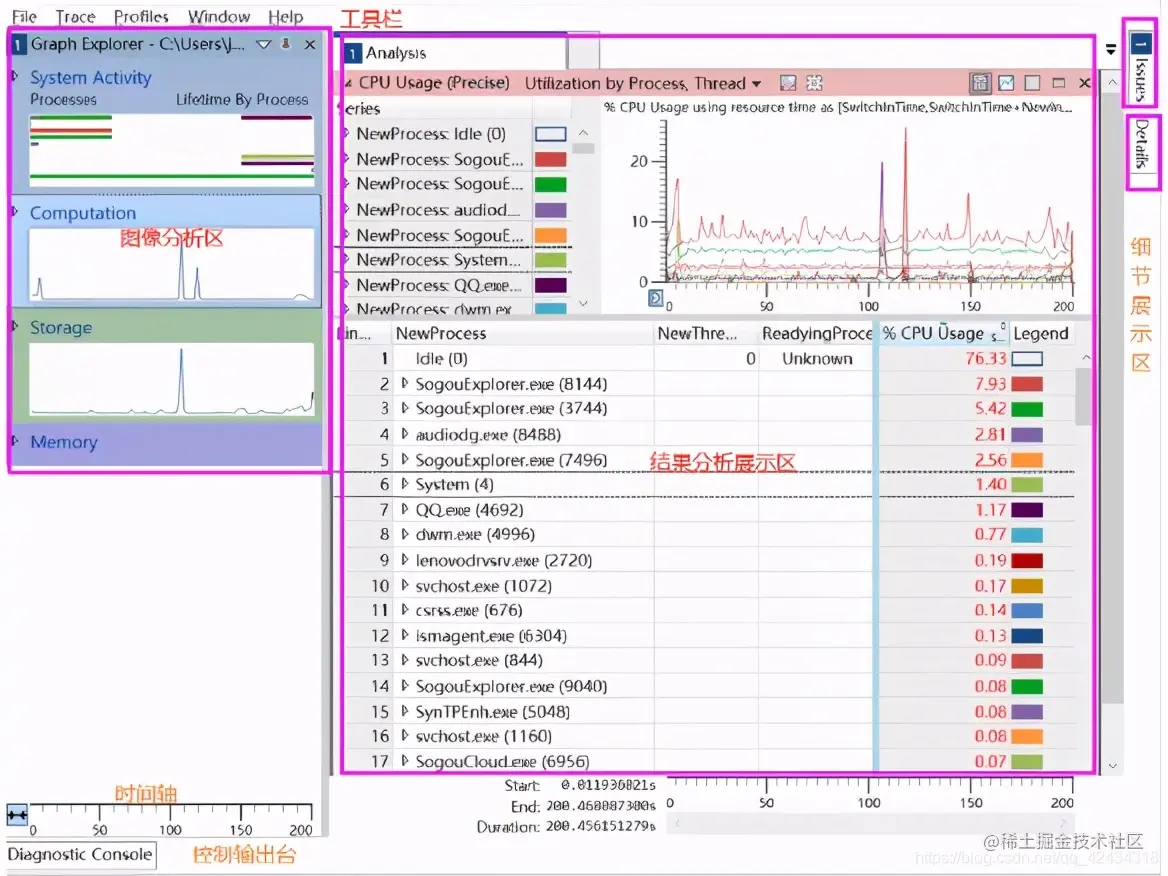Expand Storage in Graph Explorer
1168x876 pixels.
point(14,326)
